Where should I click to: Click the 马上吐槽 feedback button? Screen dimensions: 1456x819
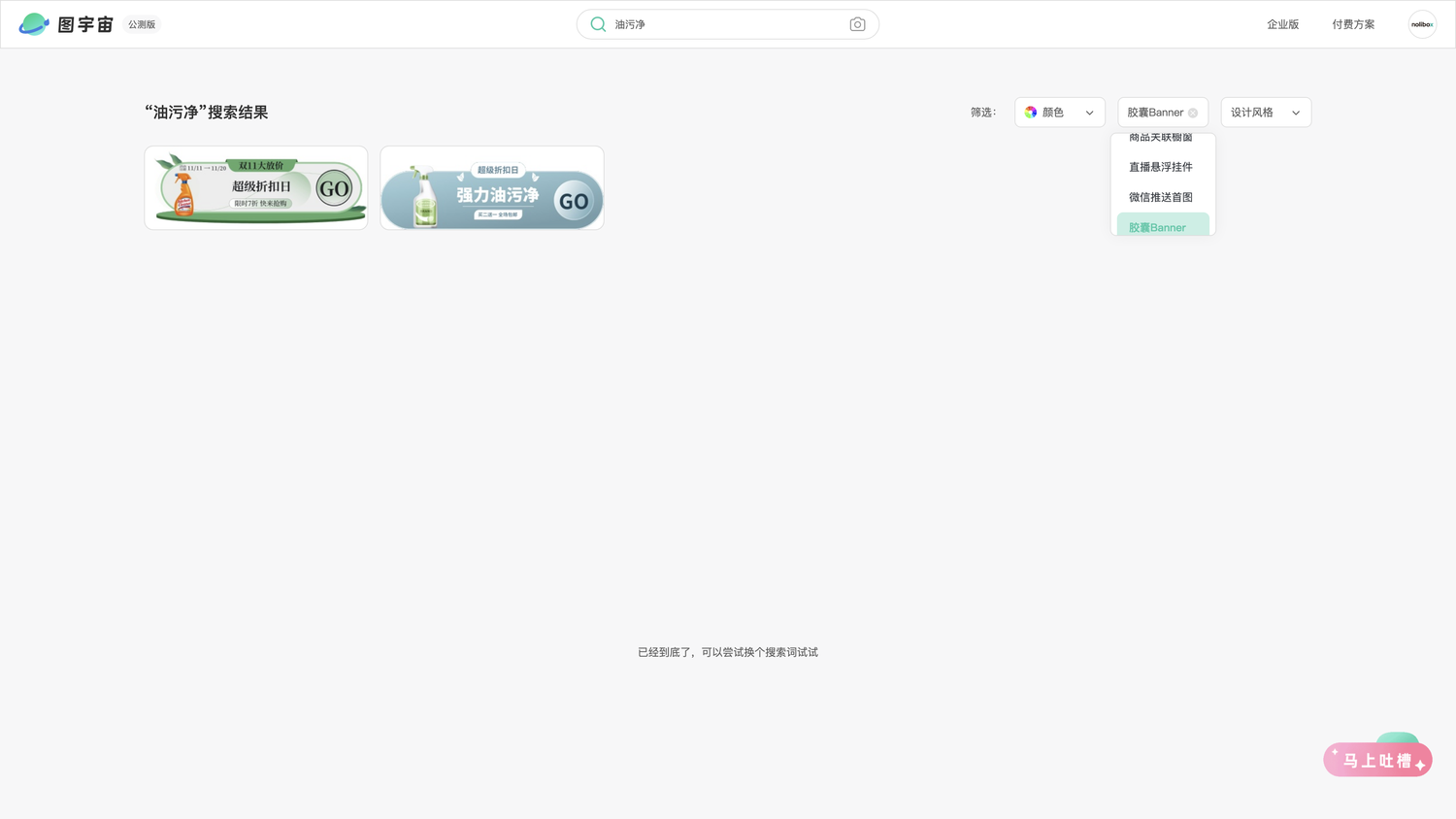pyautogui.click(x=1377, y=759)
